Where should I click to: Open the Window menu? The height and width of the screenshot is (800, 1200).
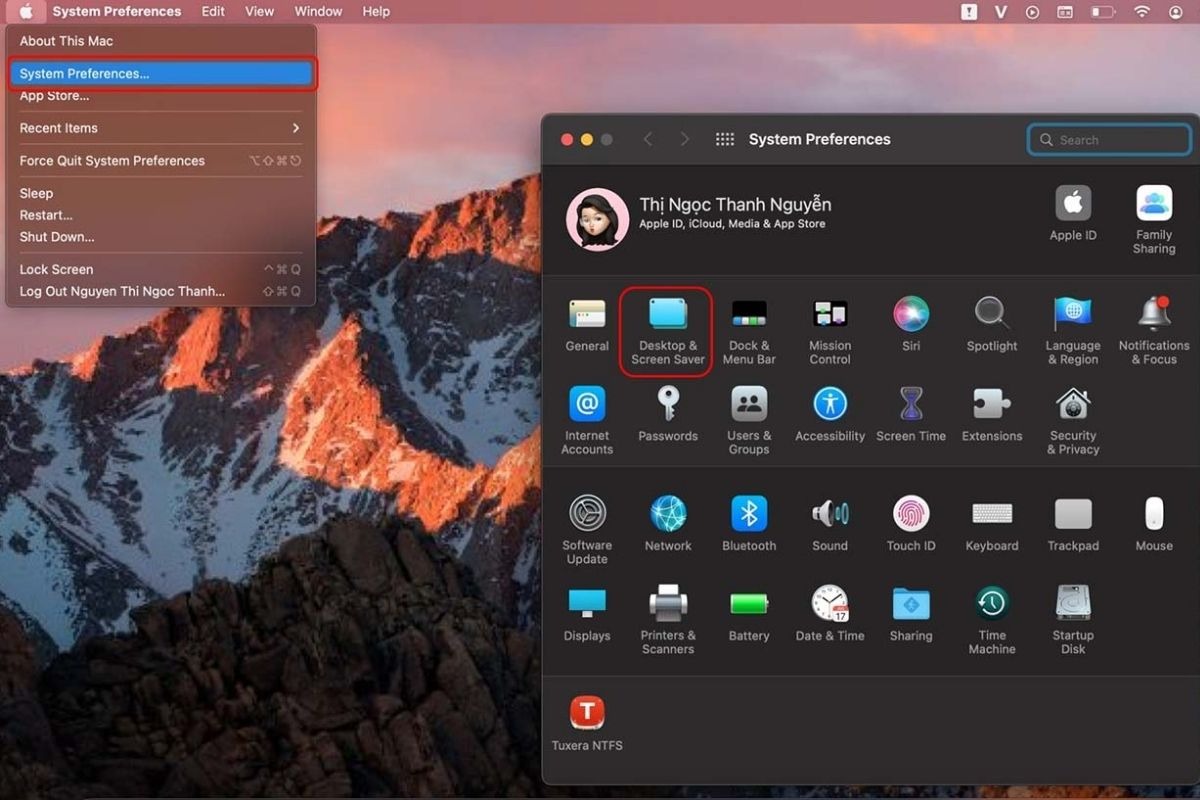(318, 12)
